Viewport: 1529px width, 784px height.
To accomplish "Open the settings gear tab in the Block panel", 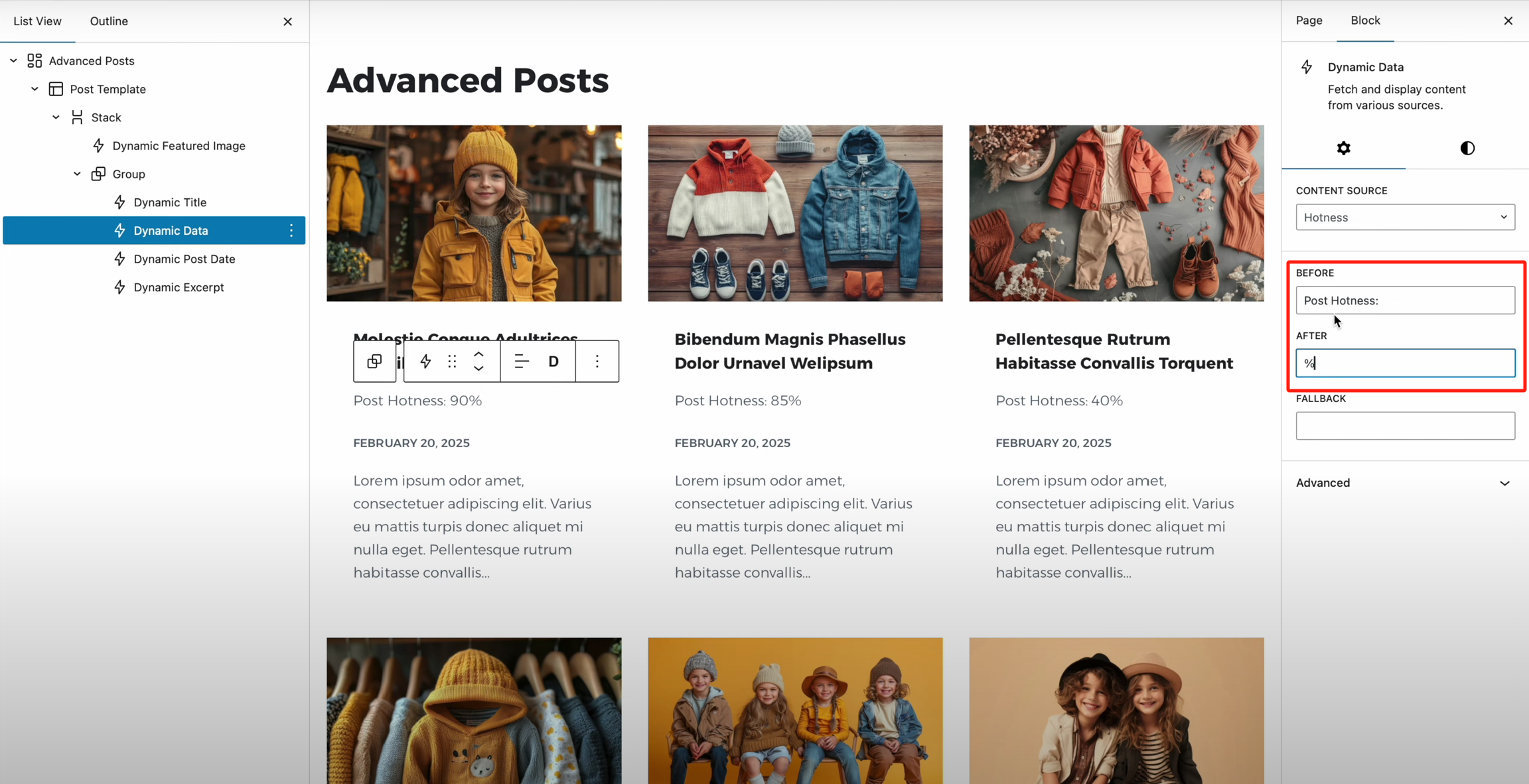I will [1343, 149].
